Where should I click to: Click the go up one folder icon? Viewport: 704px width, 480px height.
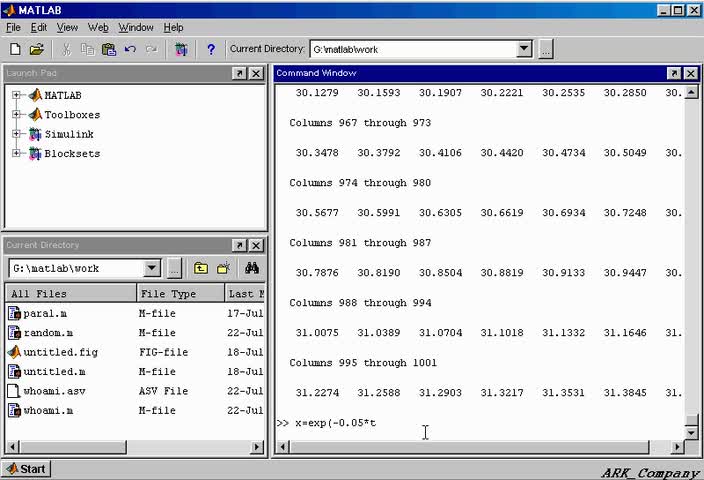coord(201,269)
